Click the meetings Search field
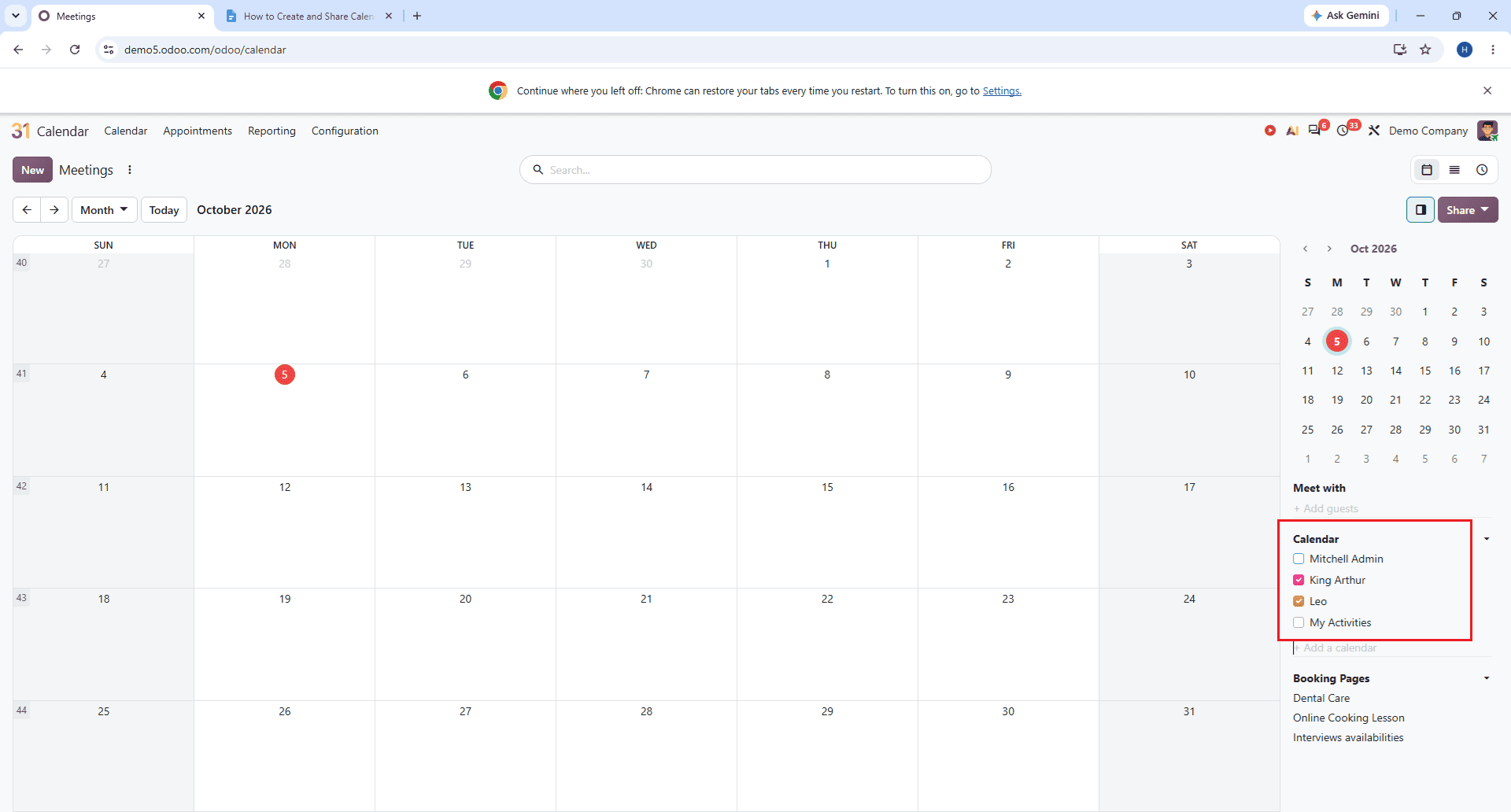This screenshot has height=812, width=1511. (755, 170)
